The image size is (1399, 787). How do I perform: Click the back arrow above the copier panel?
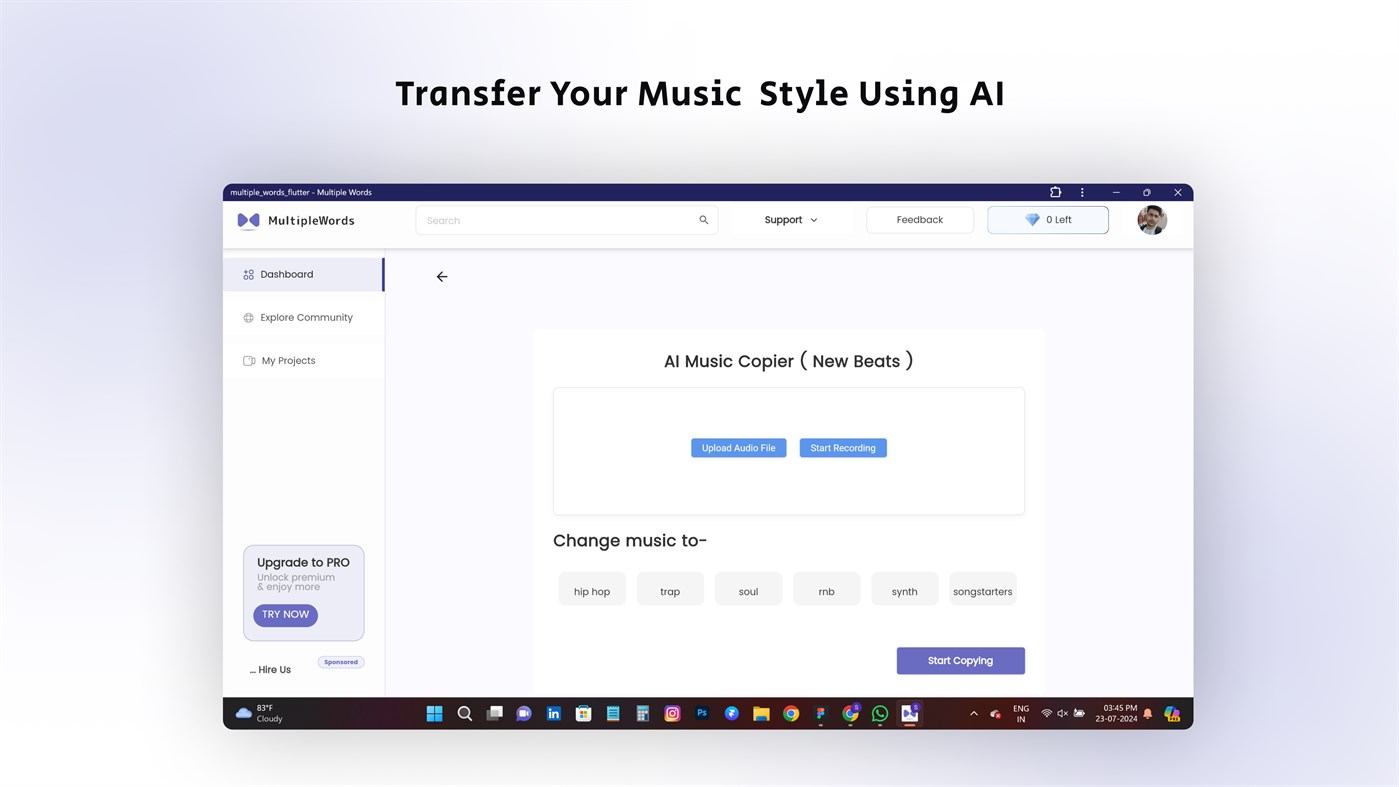pos(441,276)
